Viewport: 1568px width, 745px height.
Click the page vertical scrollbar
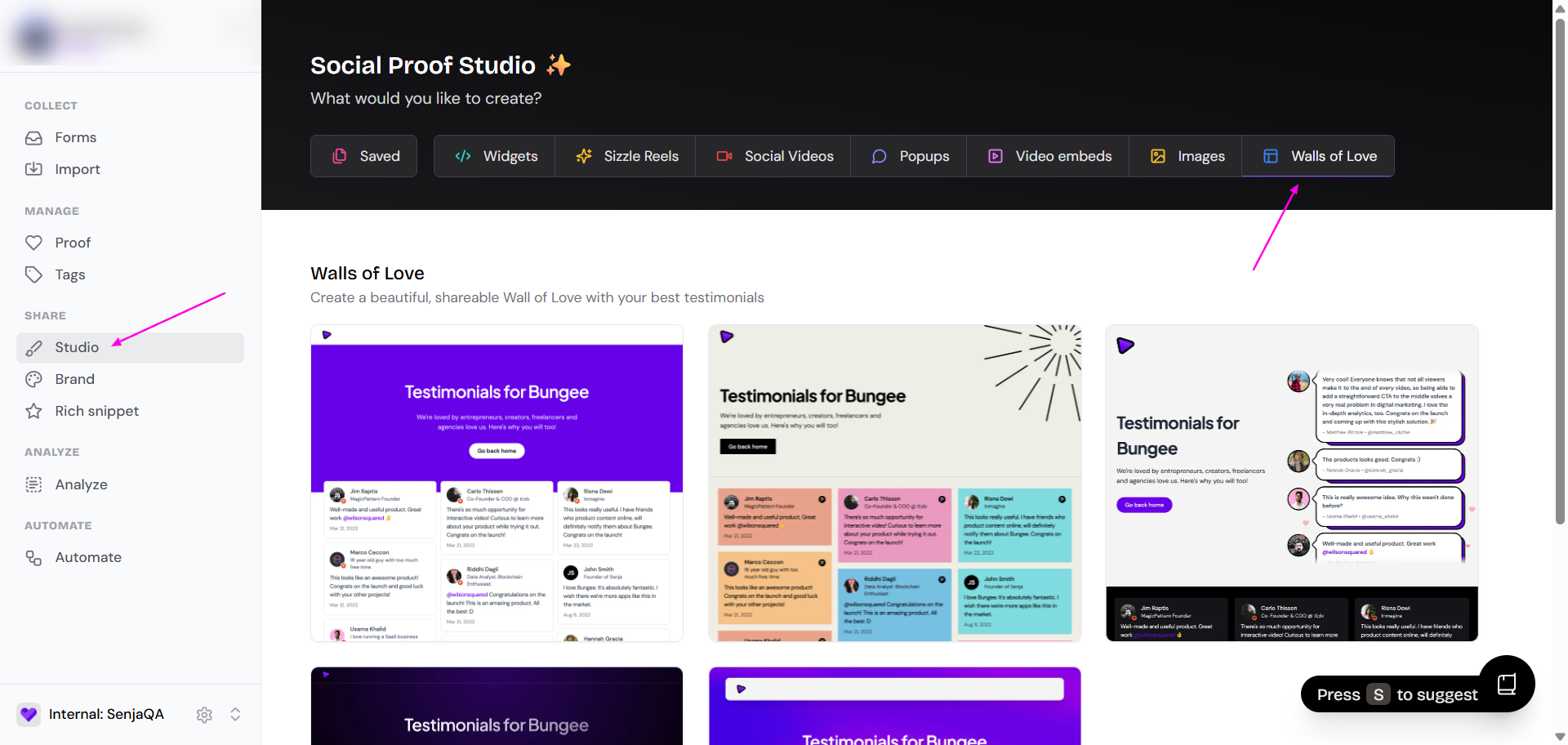(x=1560, y=270)
